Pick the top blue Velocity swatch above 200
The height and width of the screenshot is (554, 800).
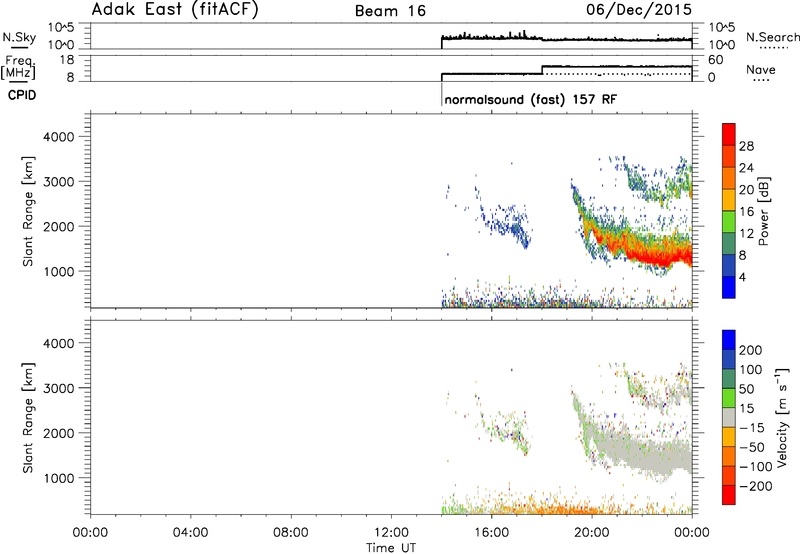click(x=729, y=340)
